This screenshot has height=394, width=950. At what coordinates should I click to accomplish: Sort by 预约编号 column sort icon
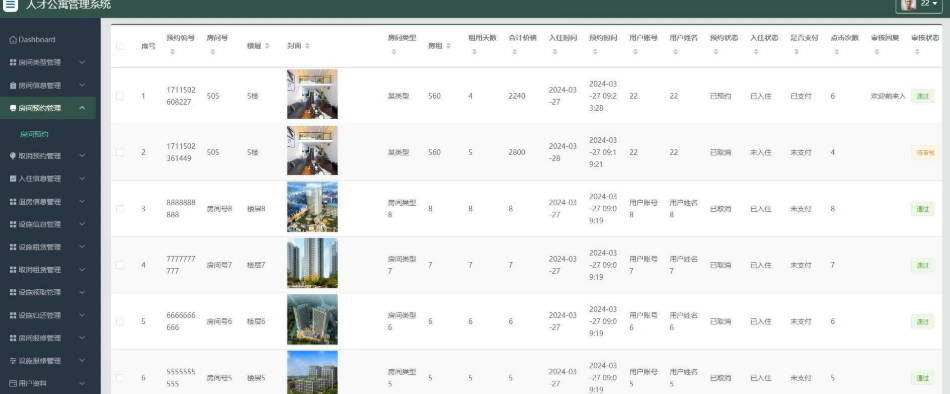pos(172,52)
